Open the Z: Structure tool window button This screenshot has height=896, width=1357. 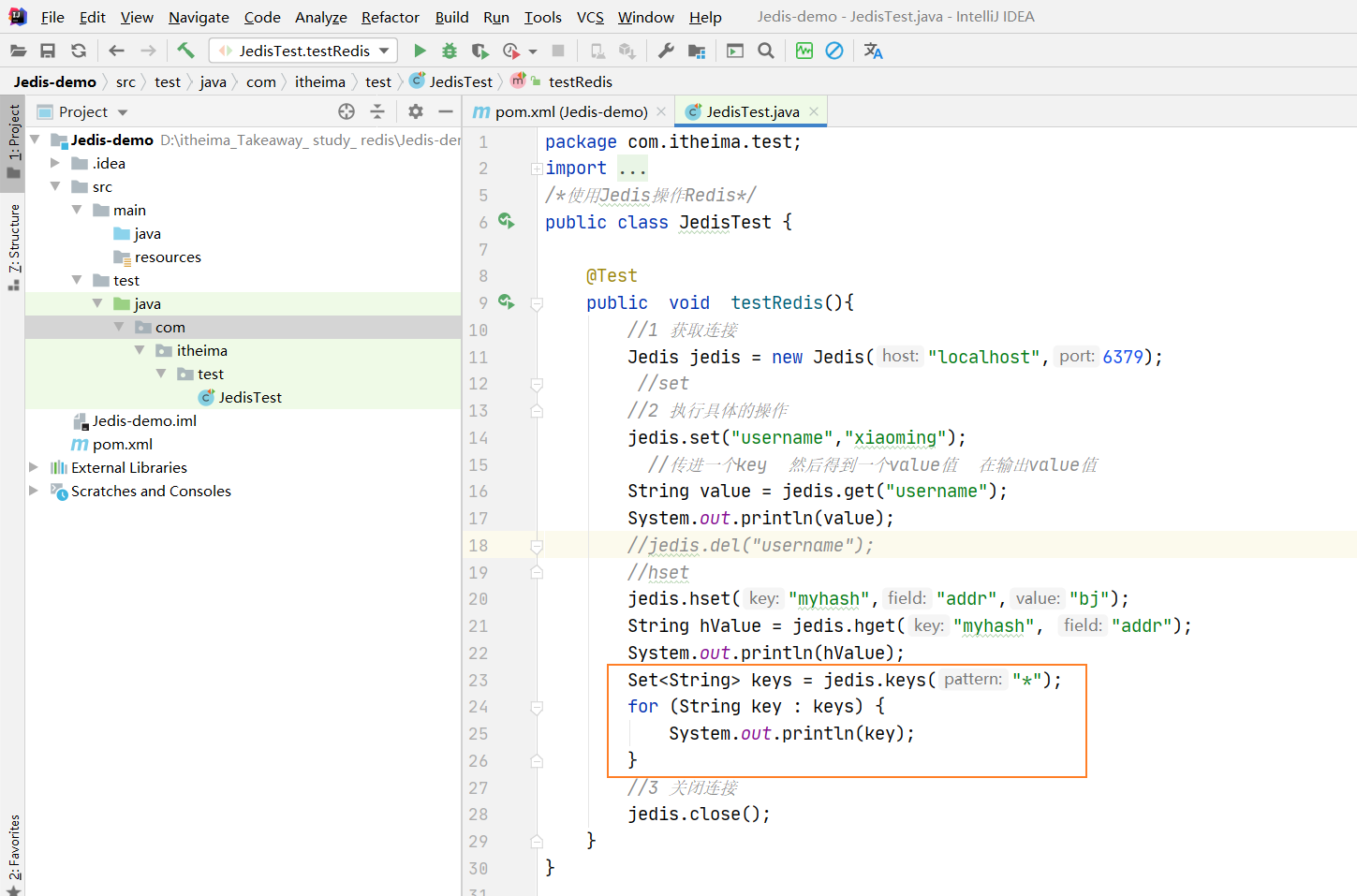pos(13,248)
